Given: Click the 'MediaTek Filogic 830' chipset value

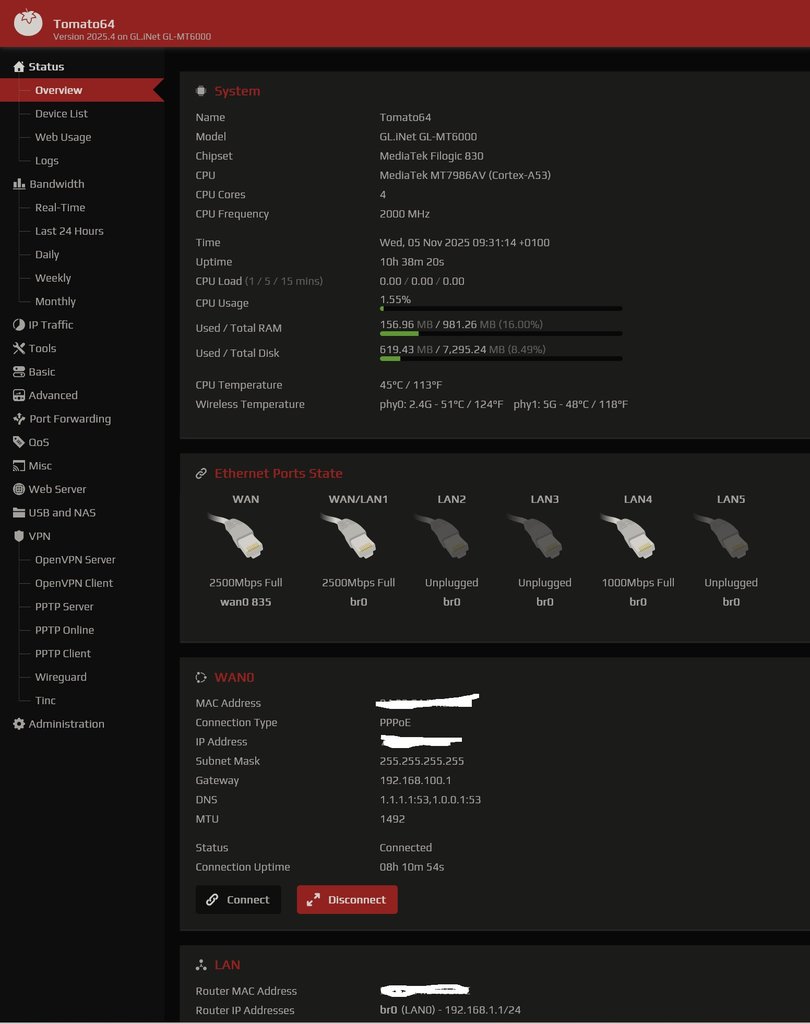Looking at the screenshot, I should tap(431, 155).
